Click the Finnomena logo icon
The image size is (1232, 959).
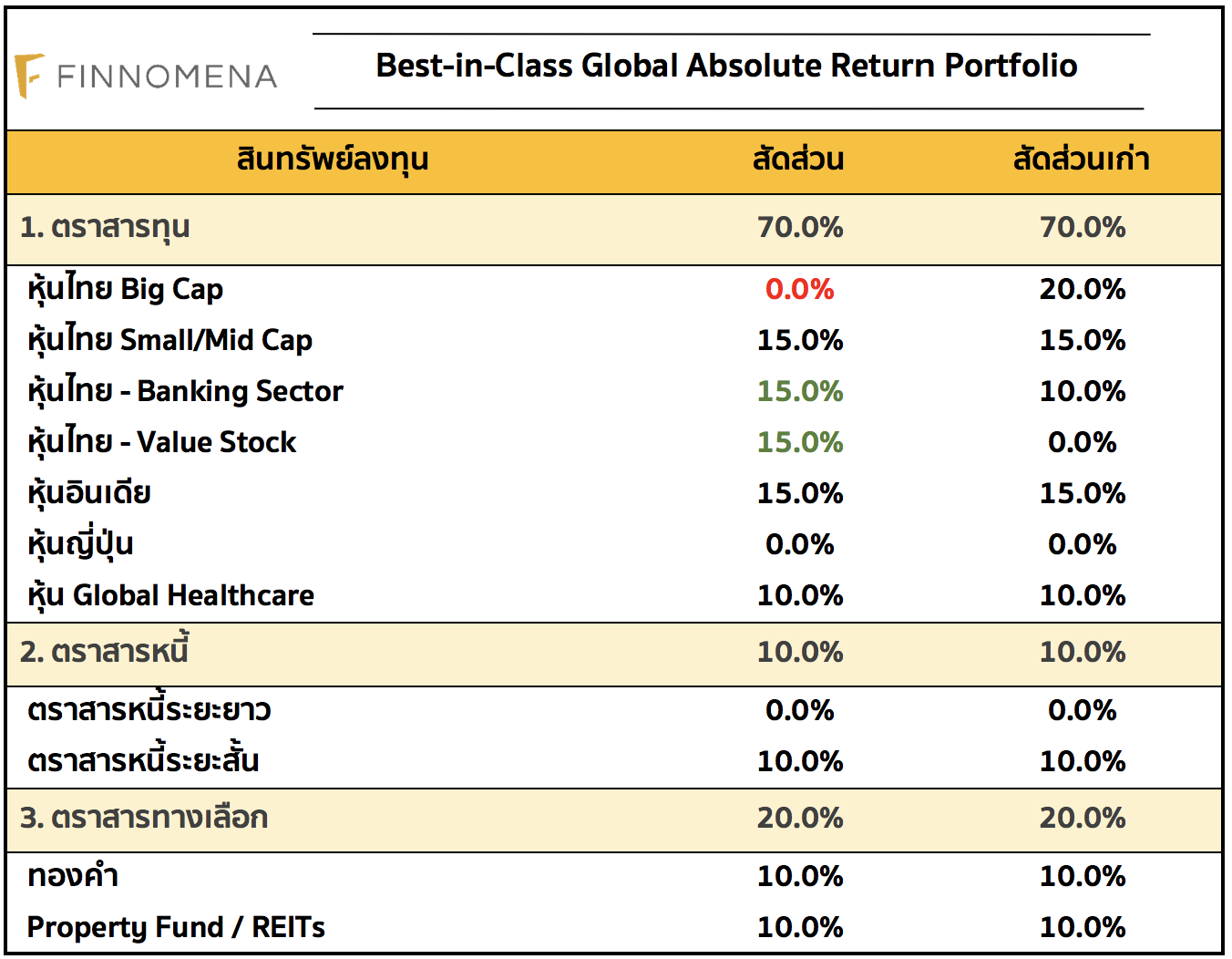[x=29, y=76]
